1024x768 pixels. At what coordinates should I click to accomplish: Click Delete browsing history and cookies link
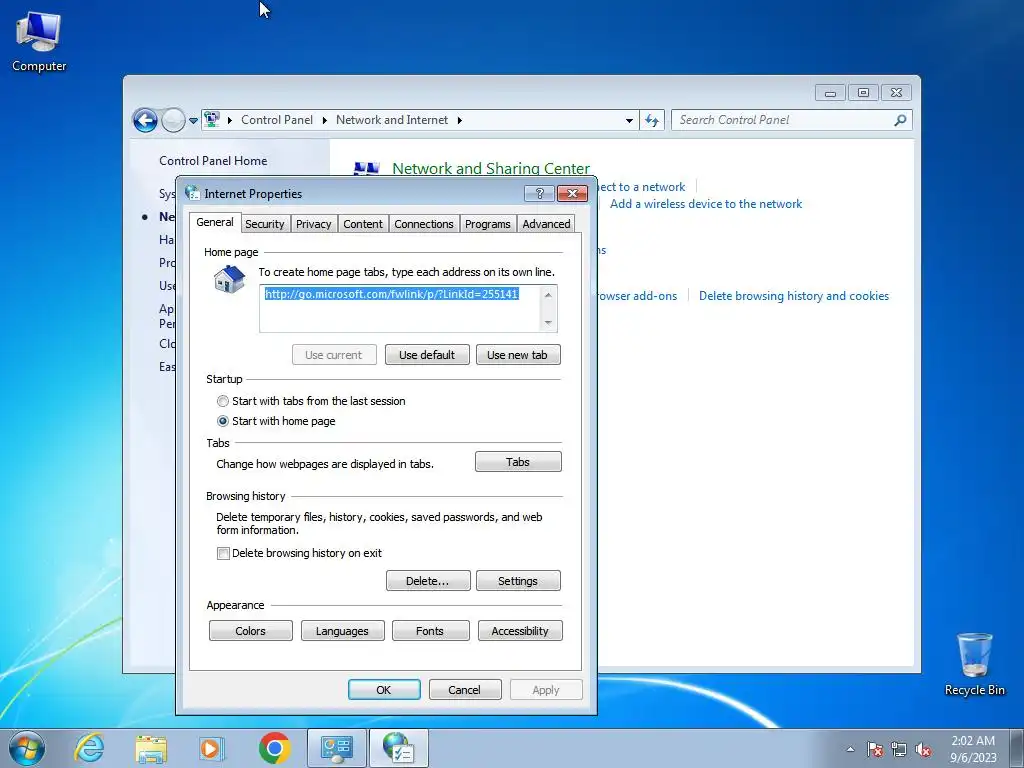(x=793, y=296)
